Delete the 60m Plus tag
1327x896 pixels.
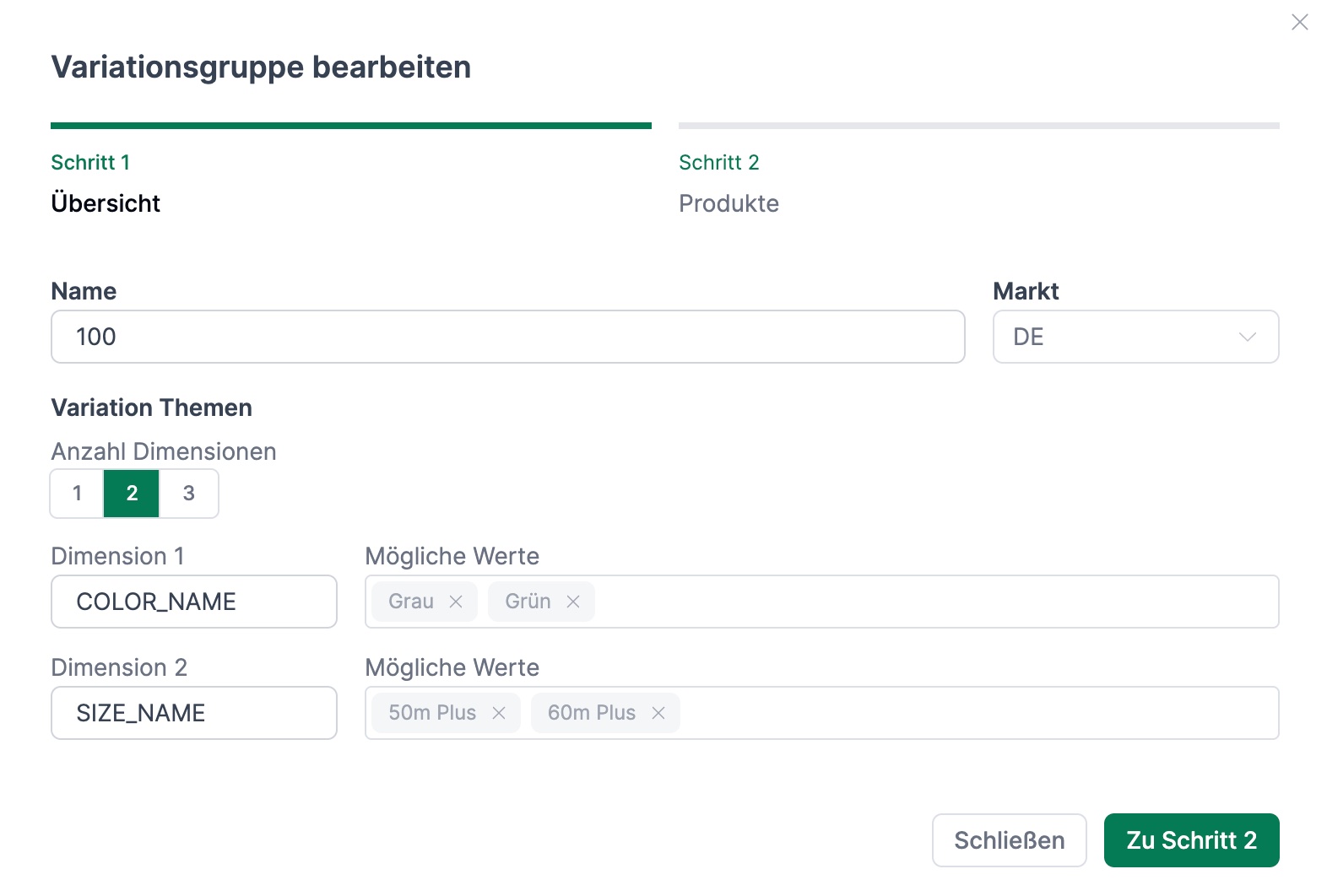click(x=658, y=713)
